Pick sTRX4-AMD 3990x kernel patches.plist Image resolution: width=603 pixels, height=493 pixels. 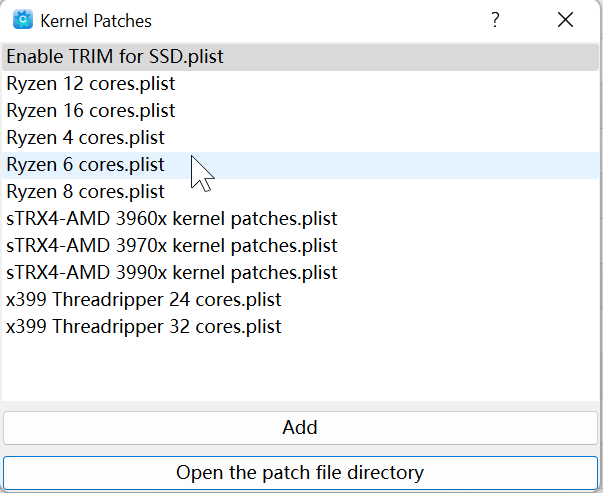click(172, 273)
